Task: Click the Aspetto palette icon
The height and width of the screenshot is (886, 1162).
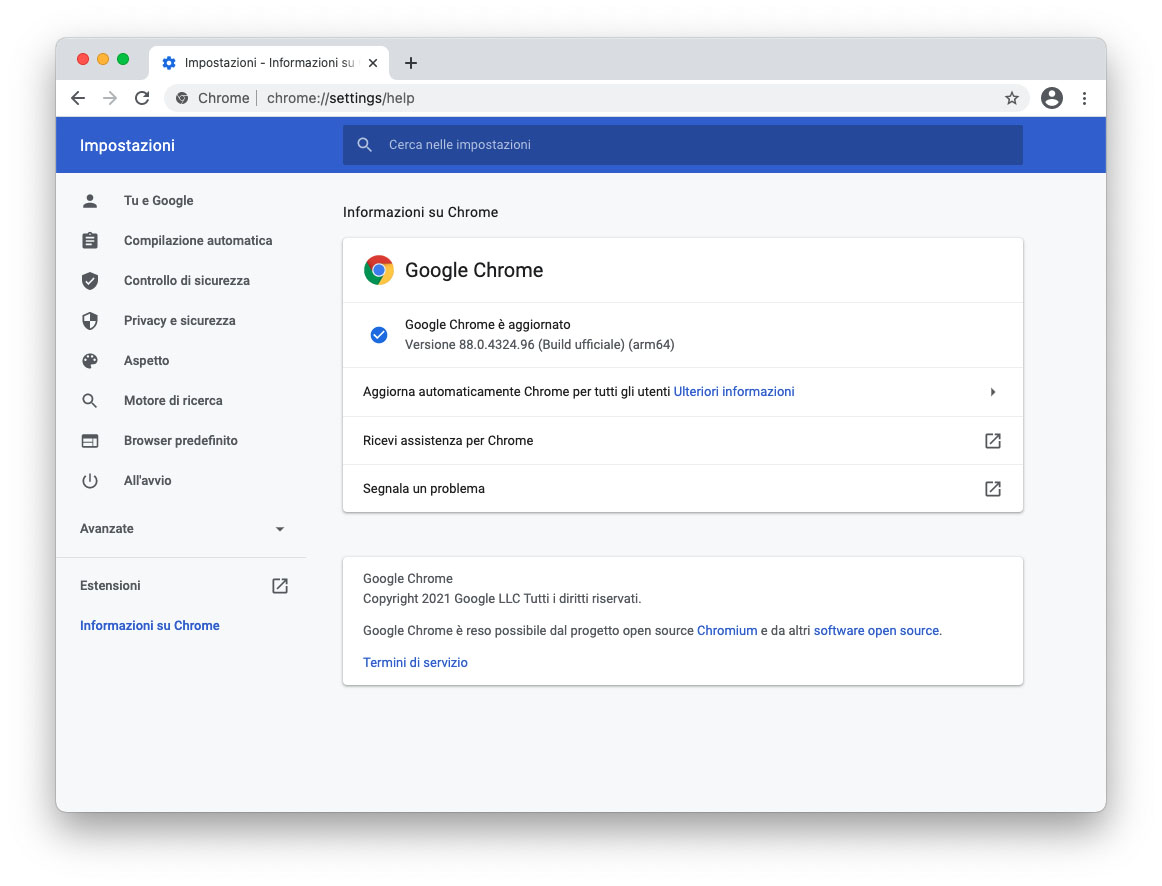Action: tap(90, 361)
